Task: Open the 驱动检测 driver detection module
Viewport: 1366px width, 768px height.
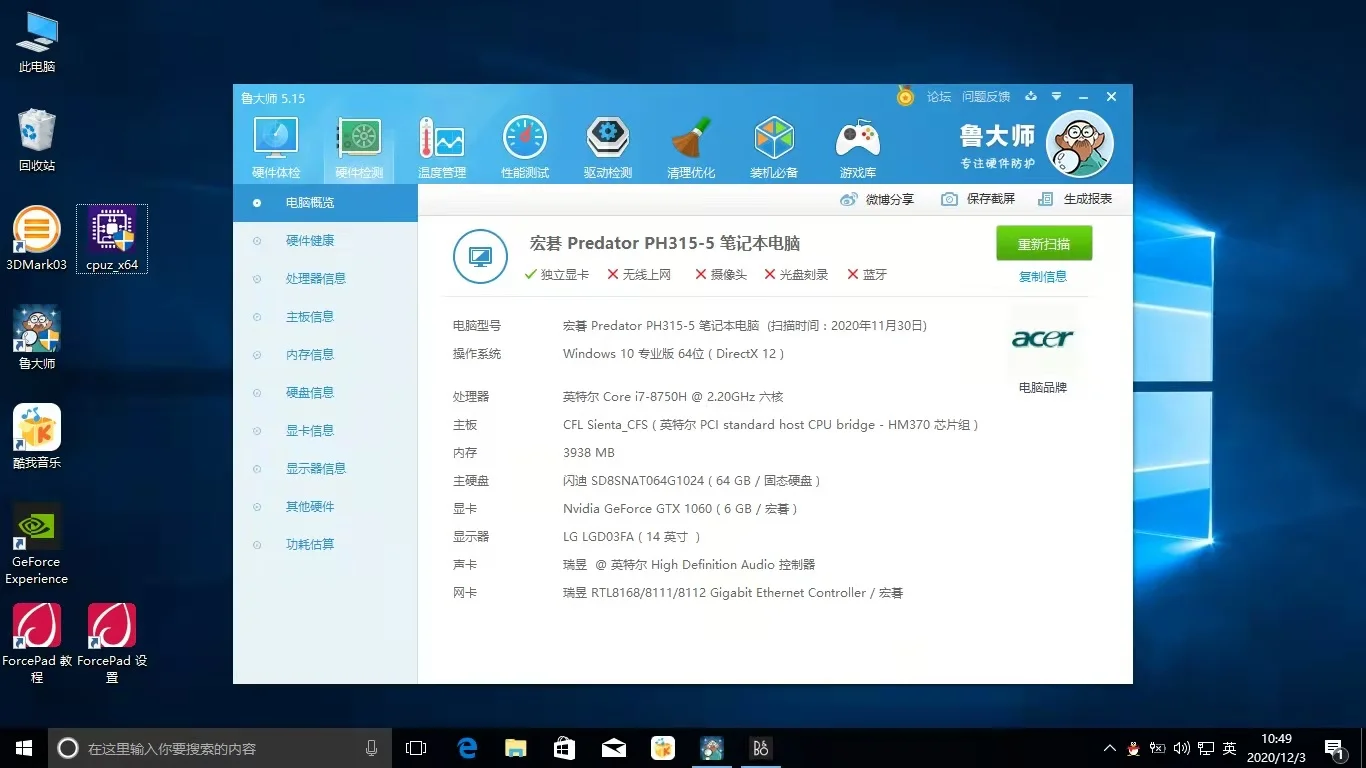Action: pyautogui.click(x=608, y=148)
